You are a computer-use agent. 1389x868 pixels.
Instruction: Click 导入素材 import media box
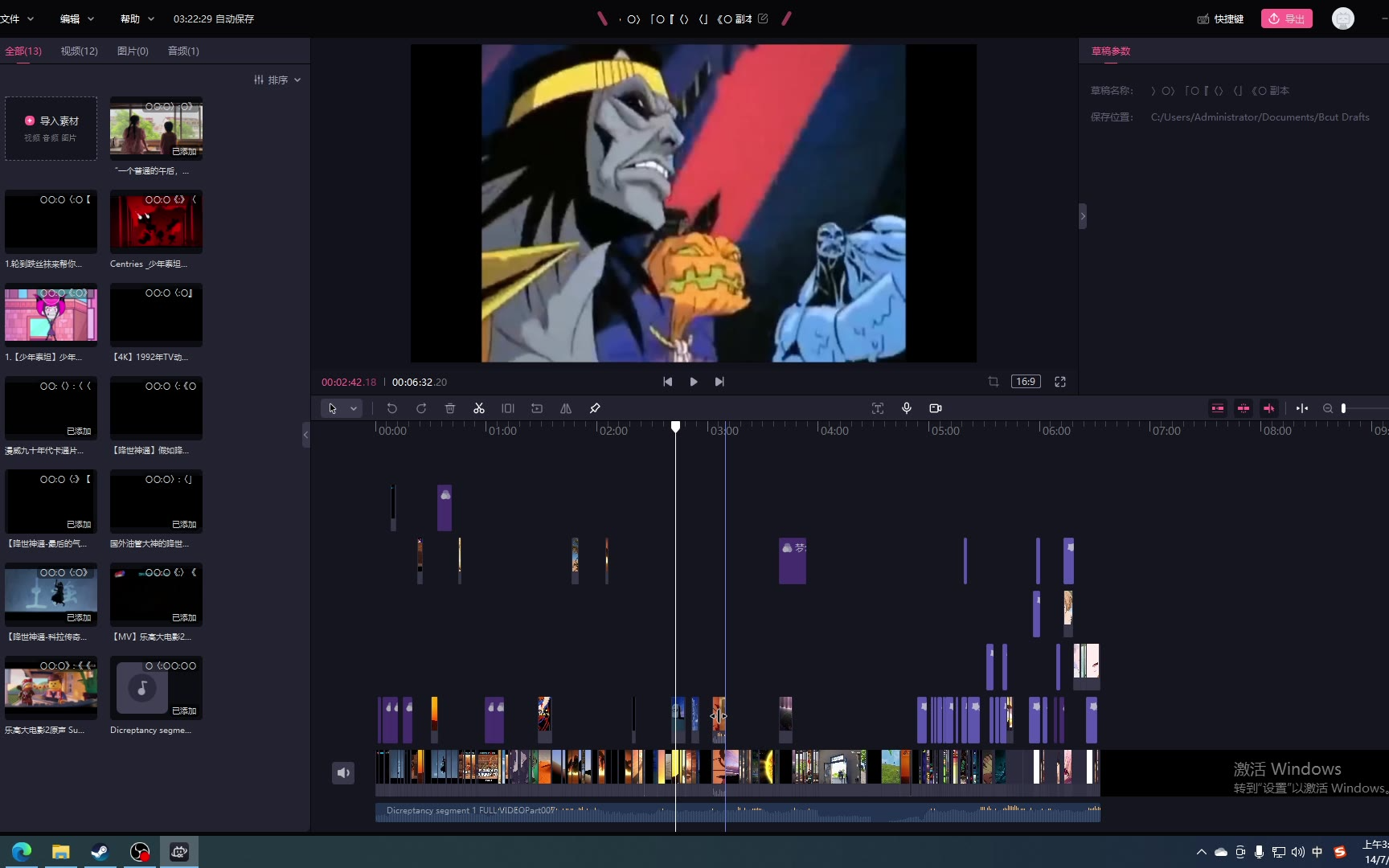(51, 129)
